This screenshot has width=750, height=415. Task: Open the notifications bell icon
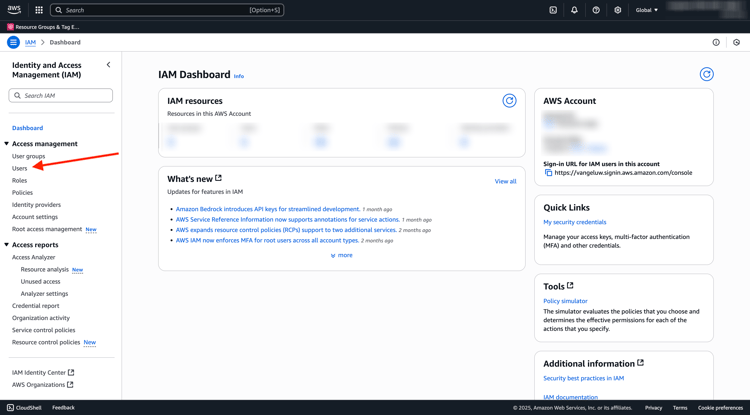tap(574, 10)
